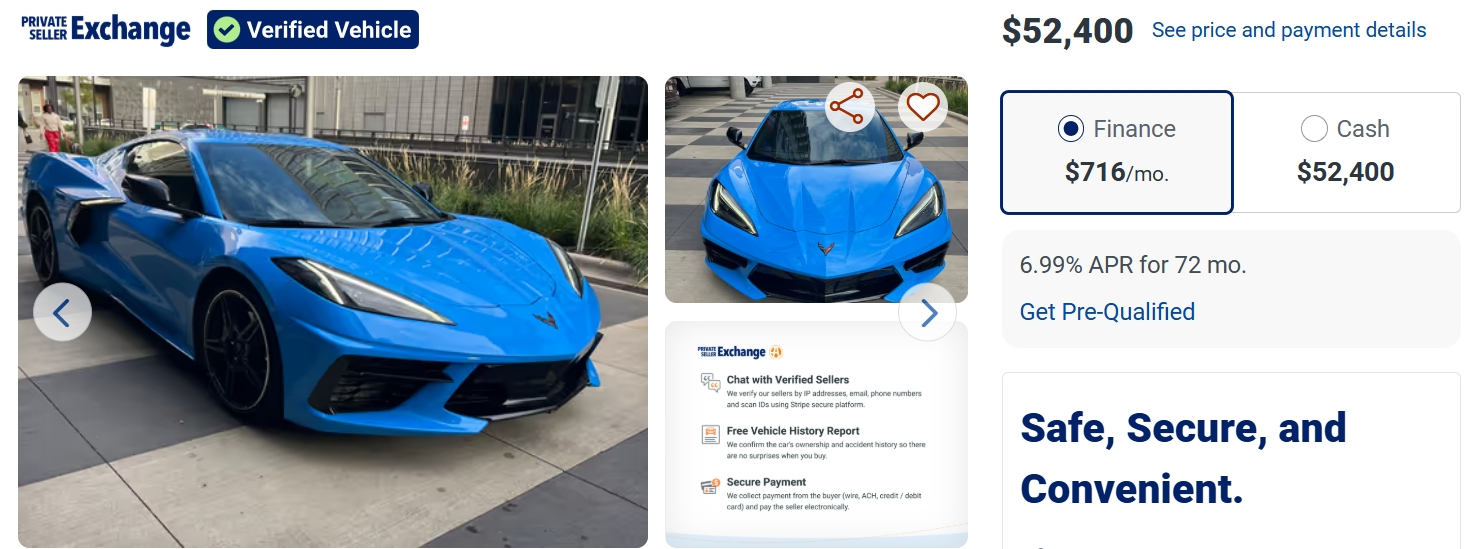The image size is (1483, 549).
Task: Click the share icon on car photo
Action: pos(846,107)
